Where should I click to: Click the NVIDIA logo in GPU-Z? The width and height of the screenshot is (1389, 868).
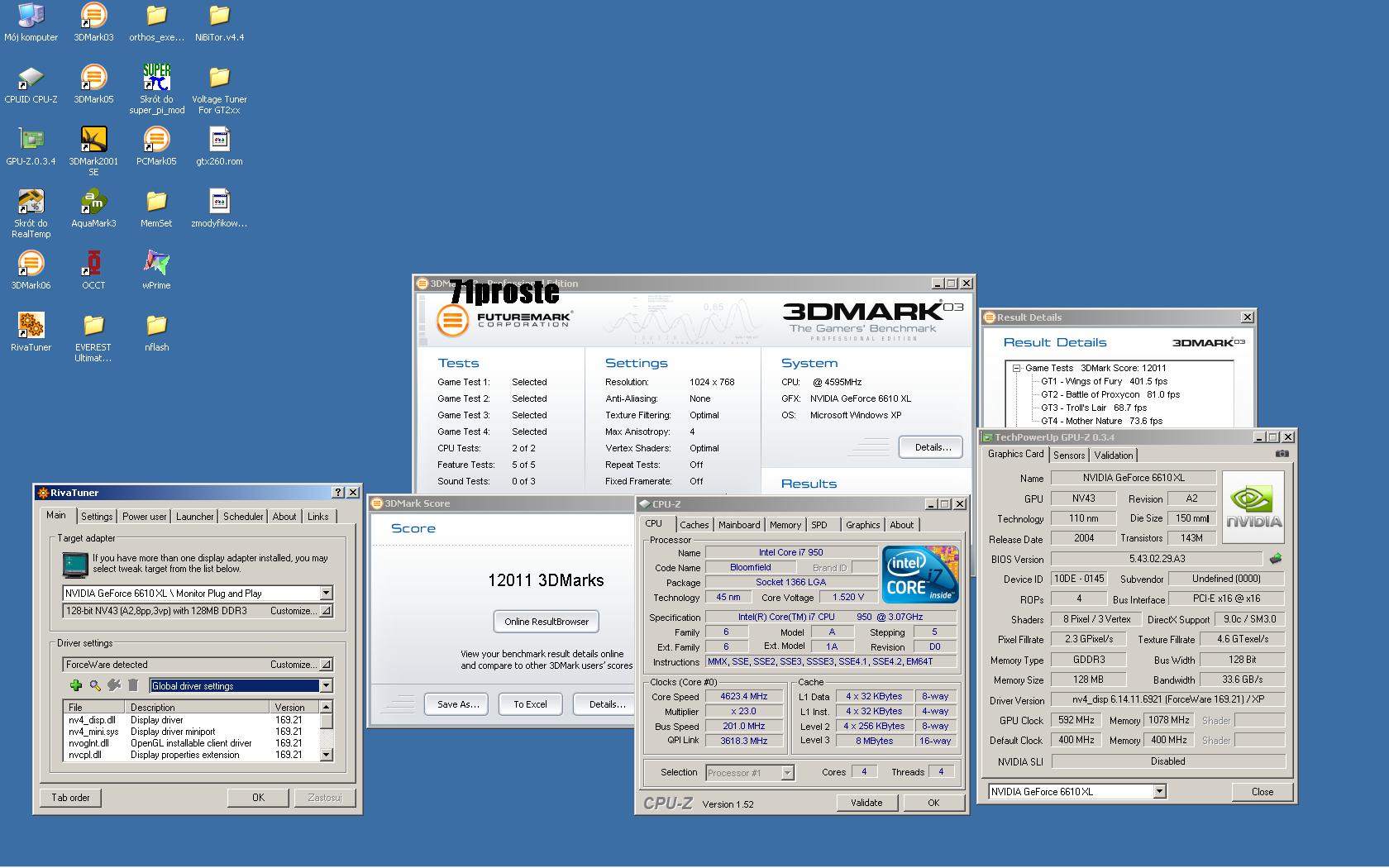pyautogui.click(x=1253, y=507)
